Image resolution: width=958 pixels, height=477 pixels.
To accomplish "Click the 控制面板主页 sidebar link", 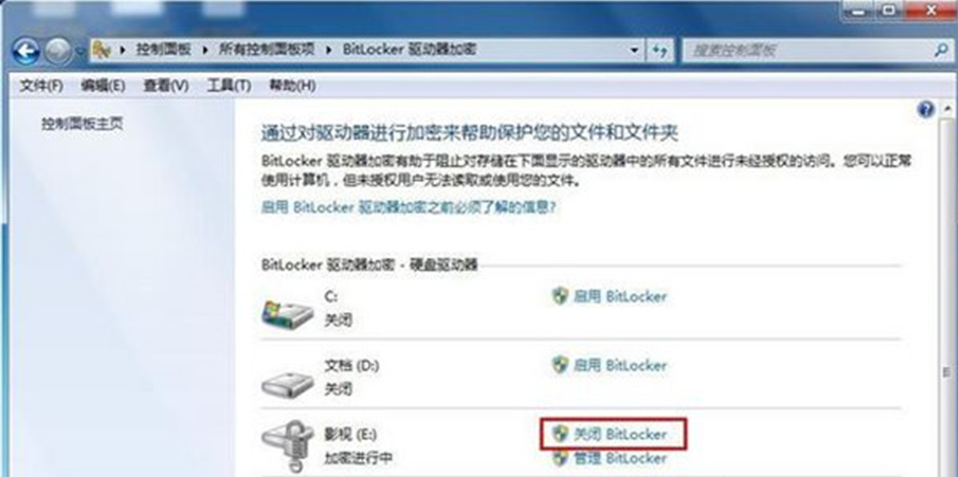I will pyautogui.click(x=82, y=124).
